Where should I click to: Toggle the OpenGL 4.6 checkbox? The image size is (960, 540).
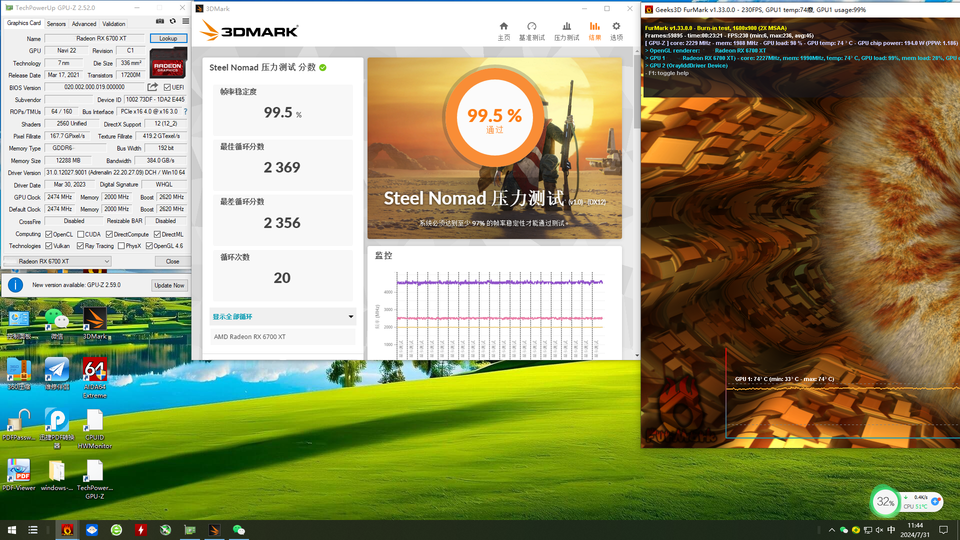click(149, 246)
